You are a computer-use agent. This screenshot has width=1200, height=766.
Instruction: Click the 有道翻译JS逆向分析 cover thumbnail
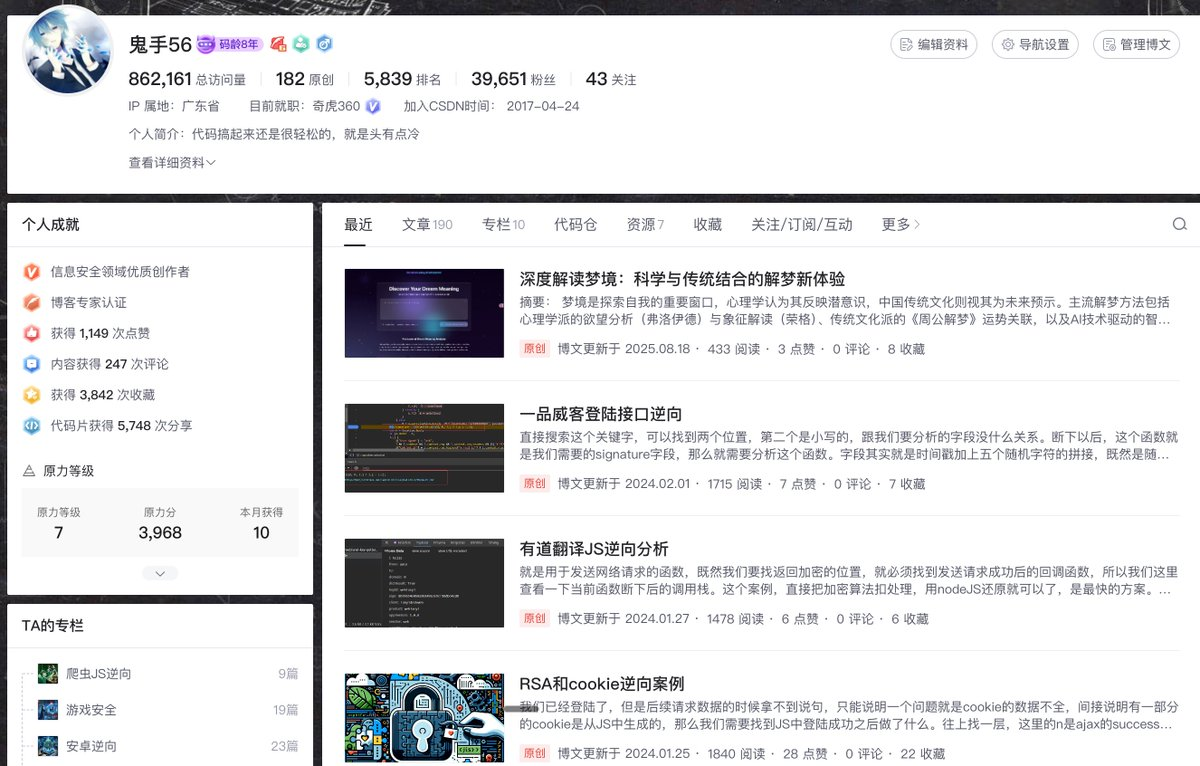click(x=424, y=583)
